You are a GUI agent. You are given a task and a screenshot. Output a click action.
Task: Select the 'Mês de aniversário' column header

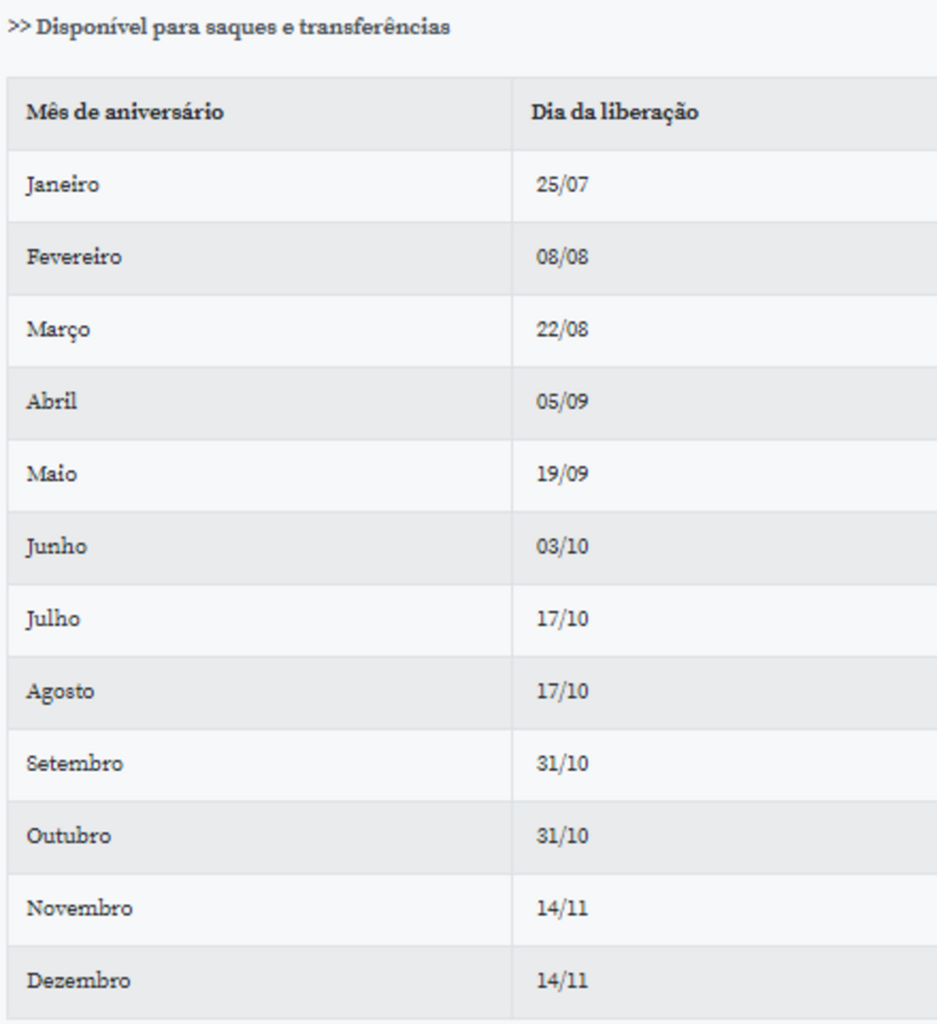point(125,112)
